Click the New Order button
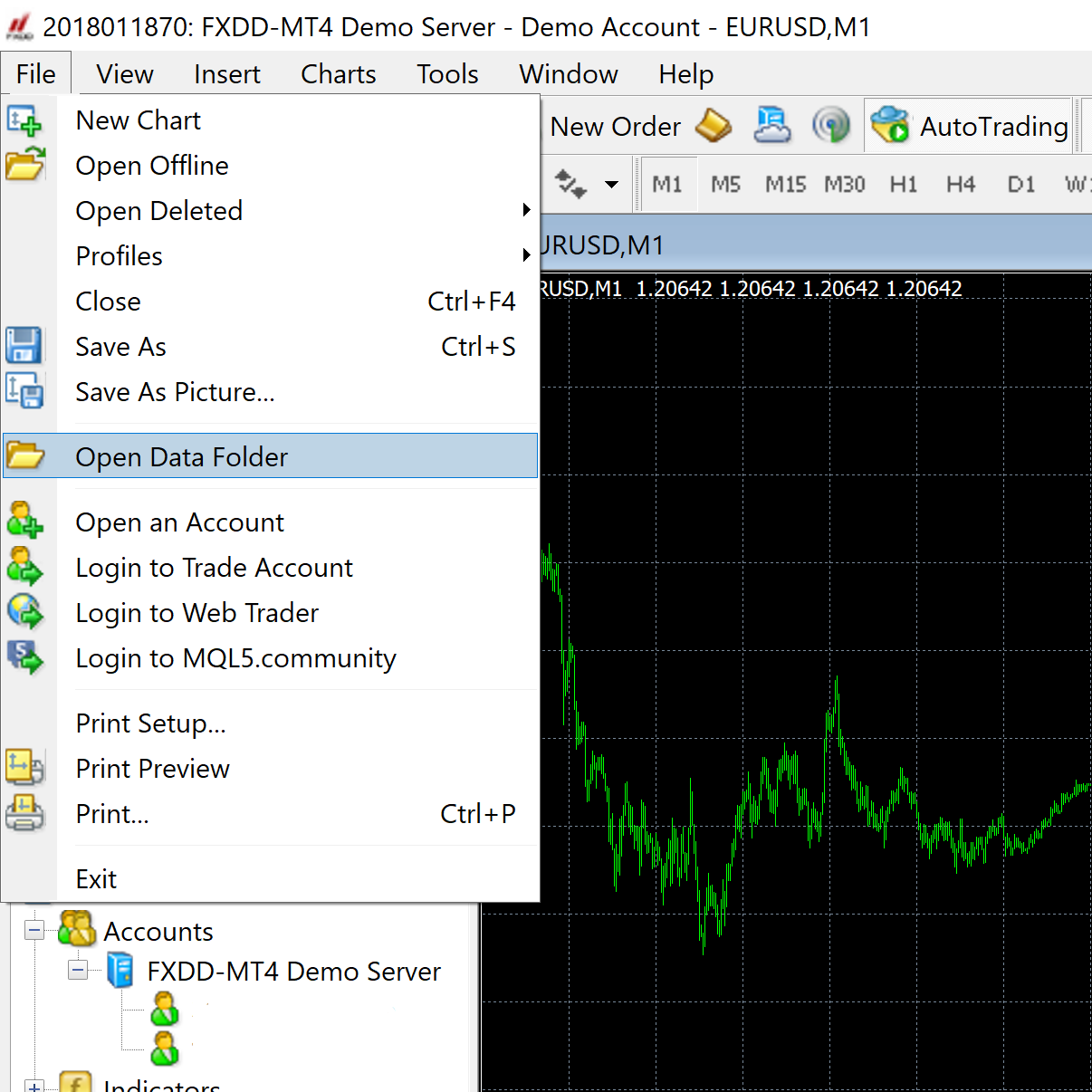Screen dimensions: 1092x1092 click(615, 127)
